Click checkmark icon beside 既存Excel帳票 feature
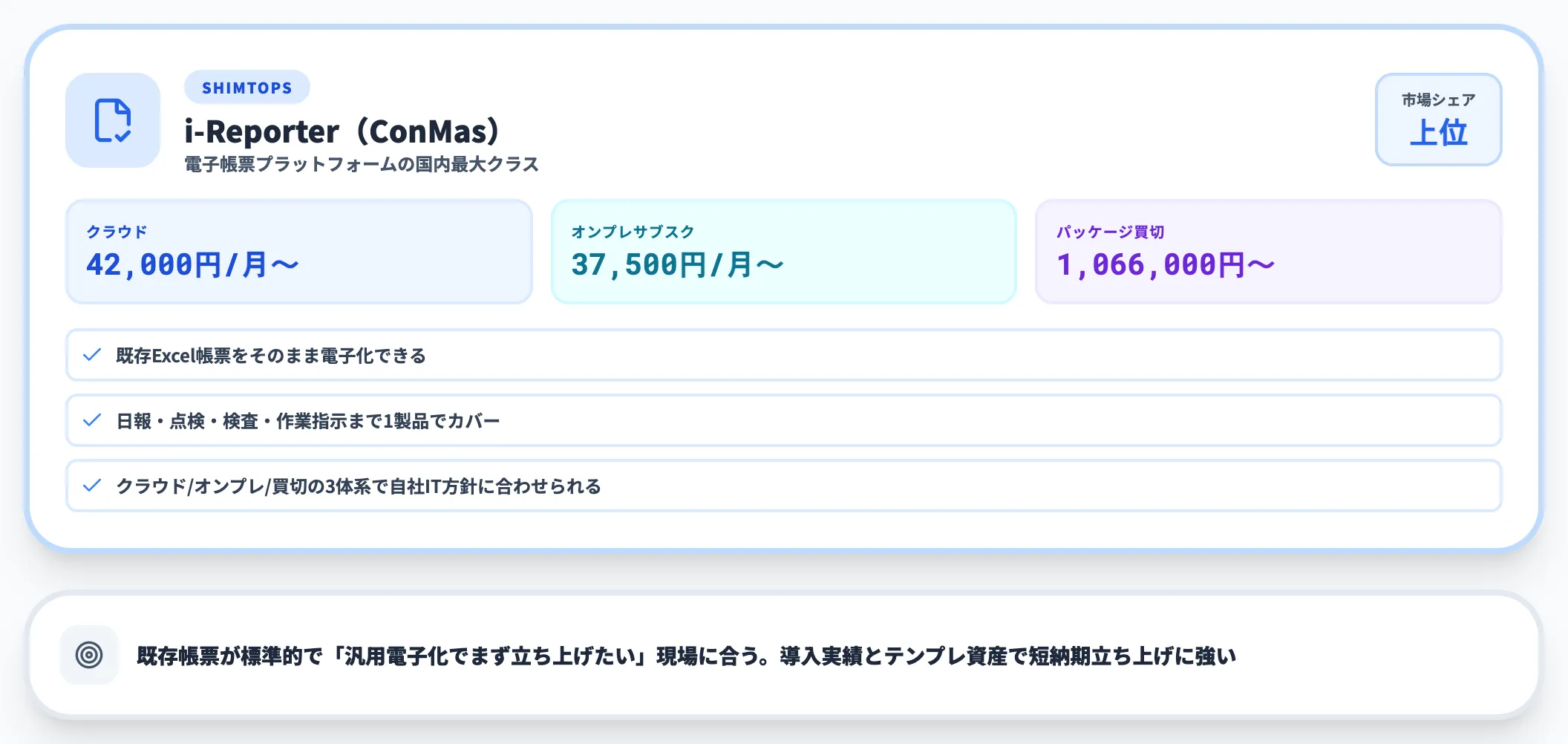Viewport: 1568px width, 744px height. pyautogui.click(x=92, y=355)
